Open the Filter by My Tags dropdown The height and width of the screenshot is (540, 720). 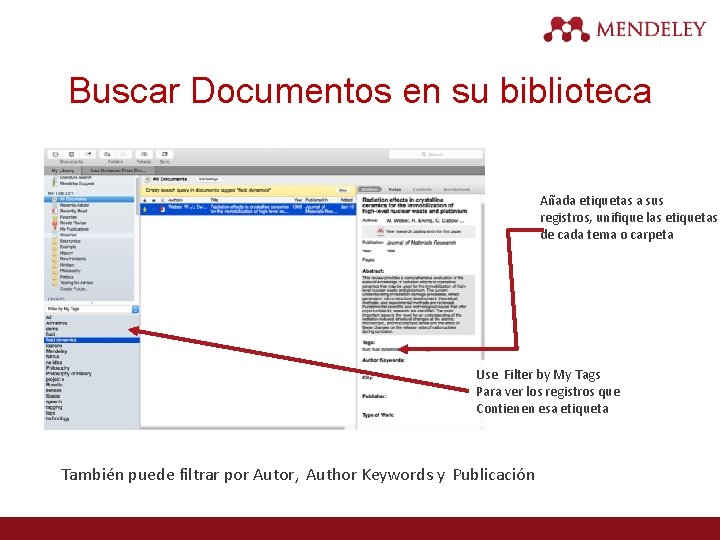pyautogui.click(x=92, y=309)
